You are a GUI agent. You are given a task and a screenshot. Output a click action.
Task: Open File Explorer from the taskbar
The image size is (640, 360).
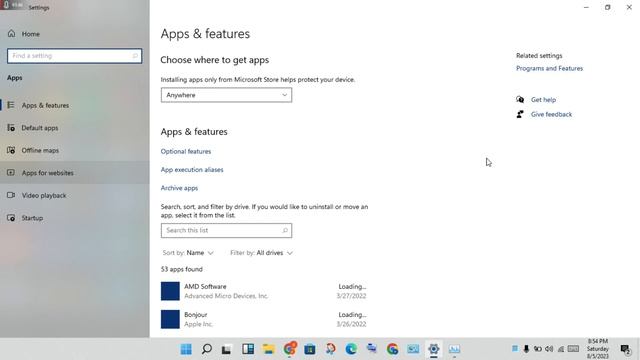268,349
